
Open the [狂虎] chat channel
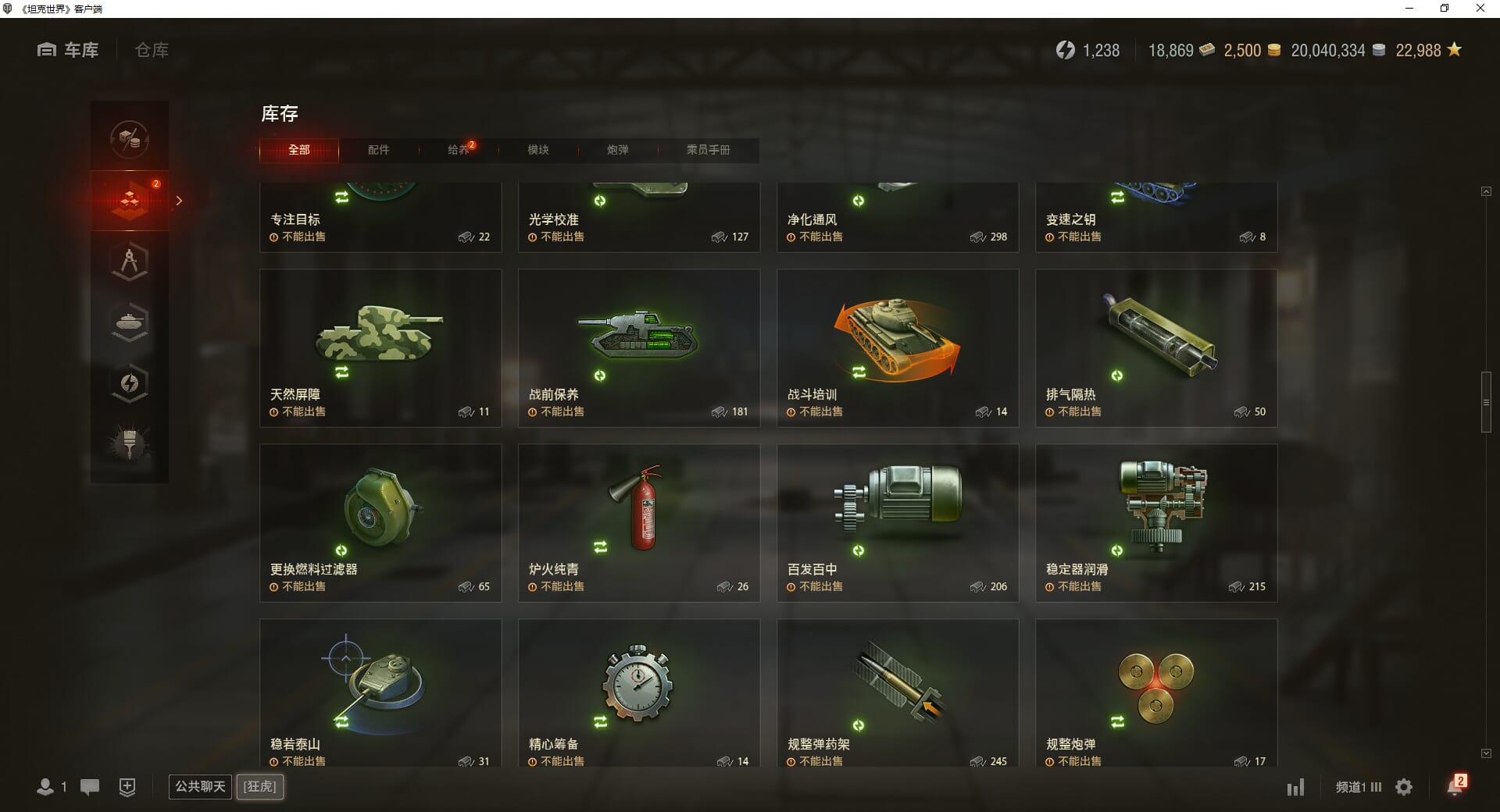[x=260, y=786]
